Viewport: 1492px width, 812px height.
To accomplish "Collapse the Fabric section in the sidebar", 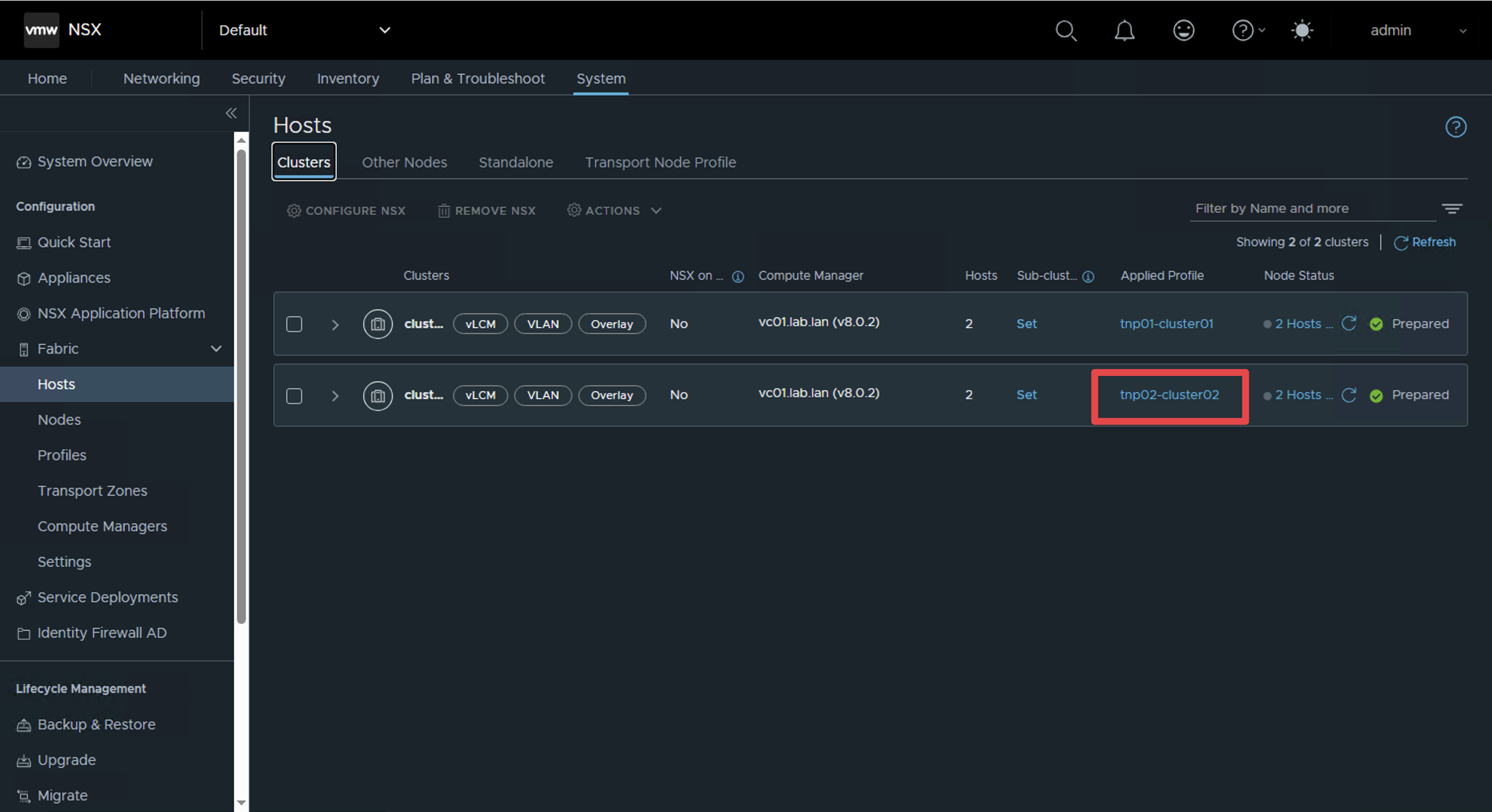I will coord(216,349).
